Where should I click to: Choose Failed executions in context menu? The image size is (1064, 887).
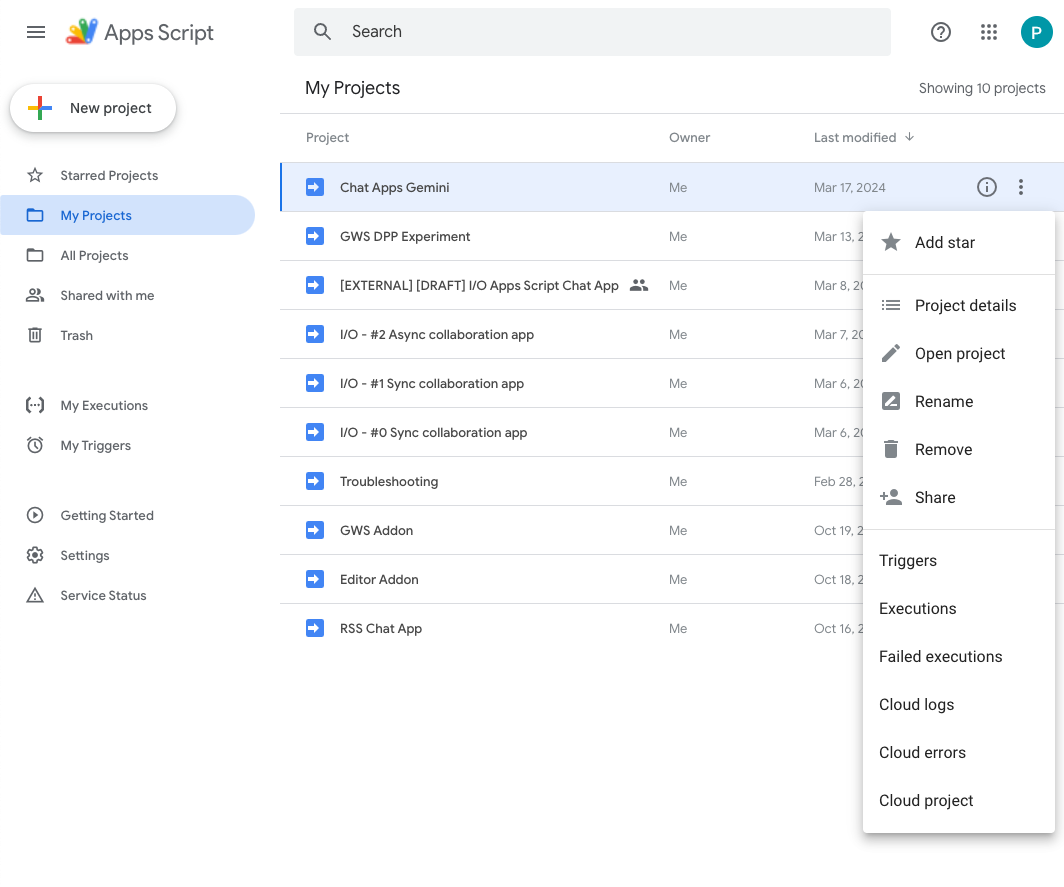(940, 657)
